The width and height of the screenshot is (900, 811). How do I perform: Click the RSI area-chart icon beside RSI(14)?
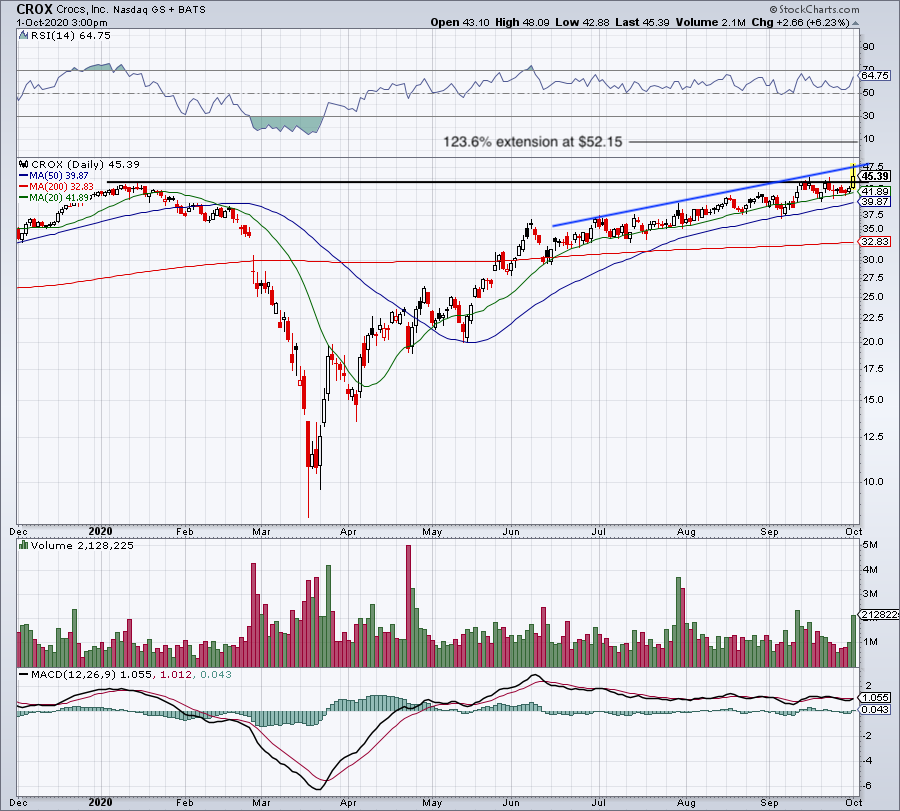(23, 36)
